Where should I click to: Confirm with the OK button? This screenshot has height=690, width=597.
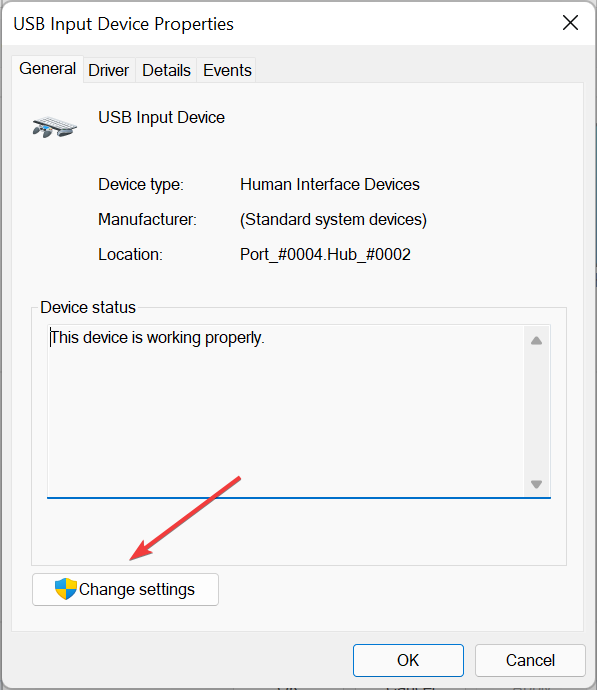coord(408,660)
